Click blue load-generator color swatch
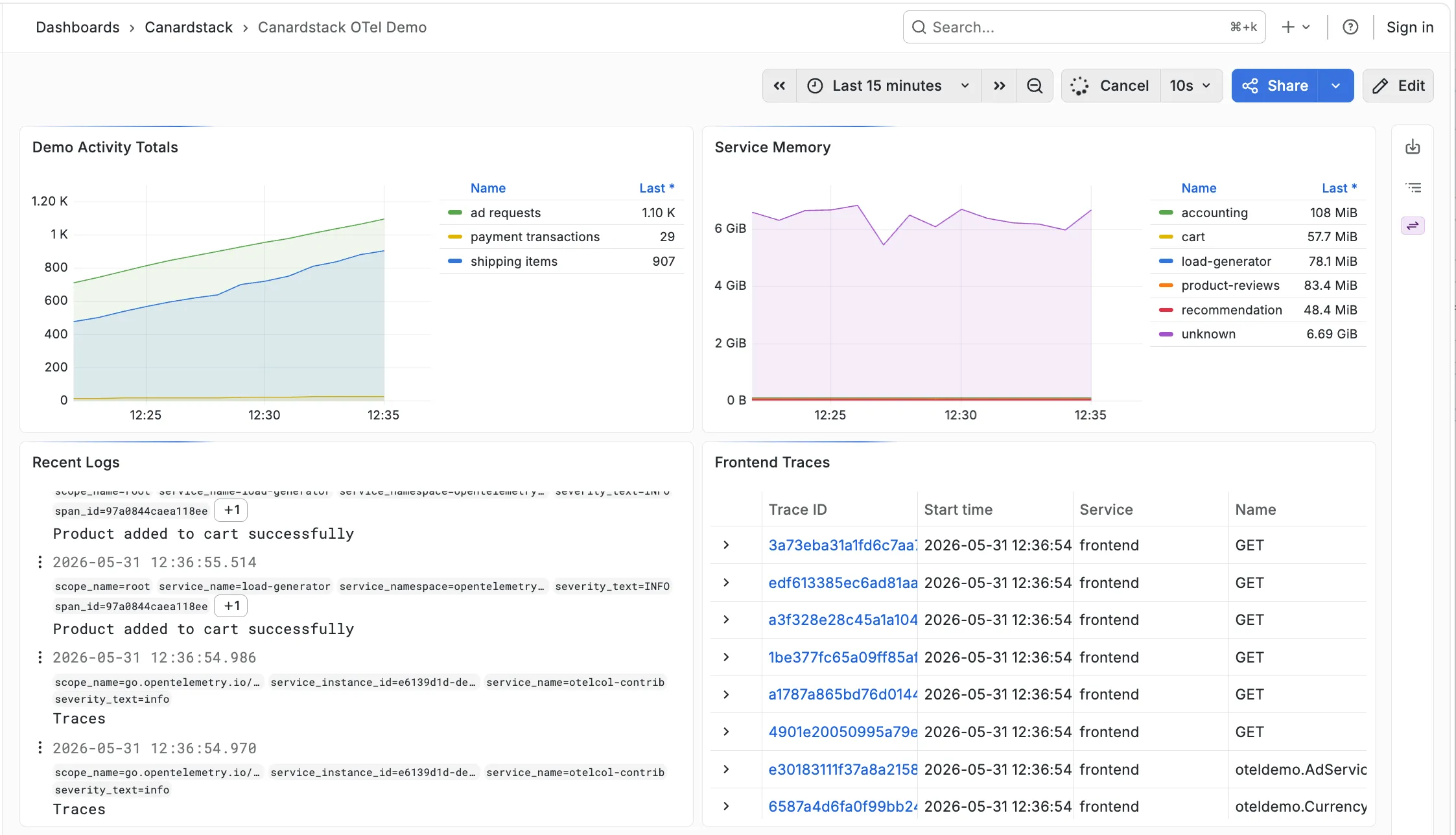Viewport: 1456px width, 835px height. pyautogui.click(x=1166, y=261)
